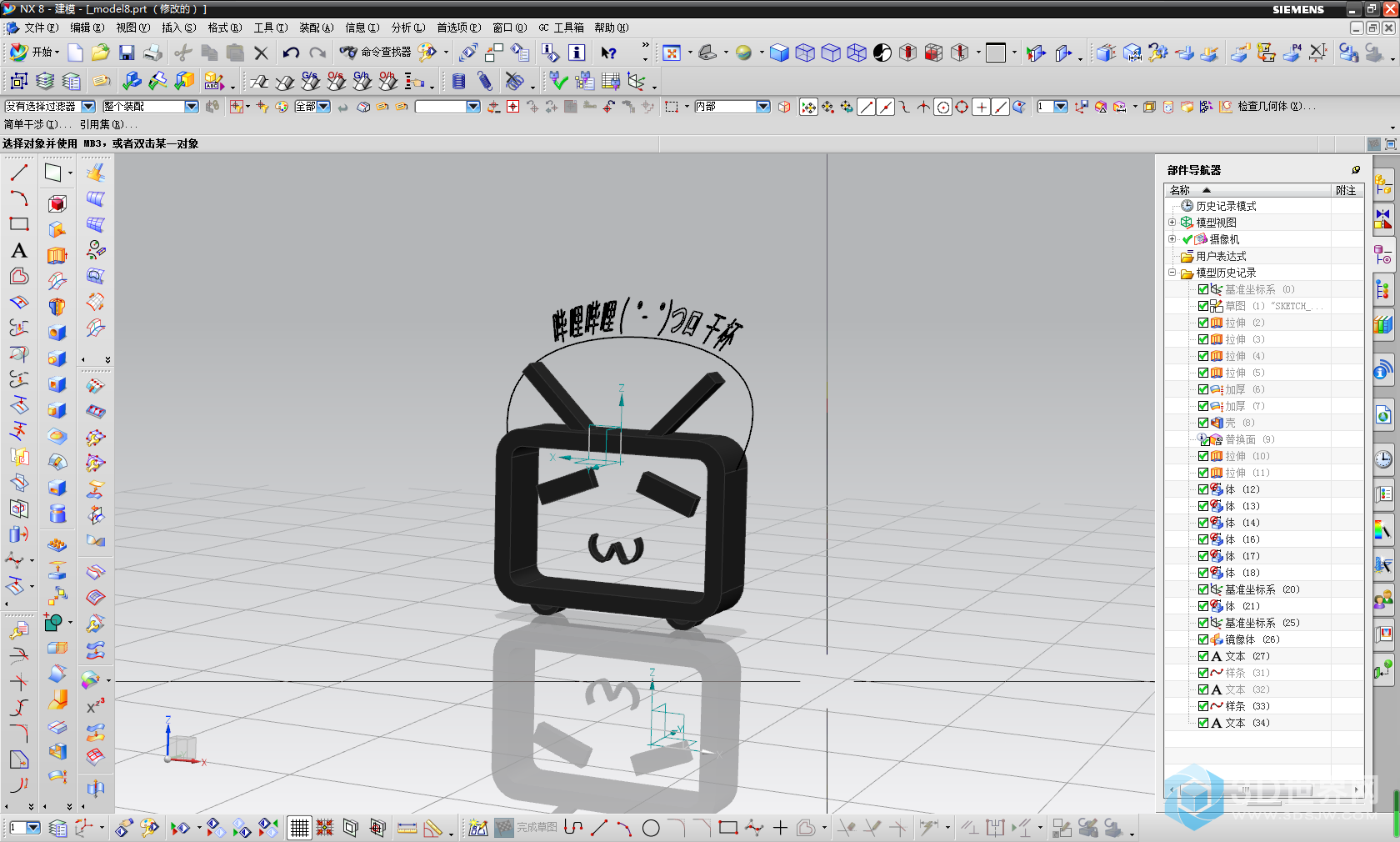
Task: Select the Text A tool
Action: point(19,250)
